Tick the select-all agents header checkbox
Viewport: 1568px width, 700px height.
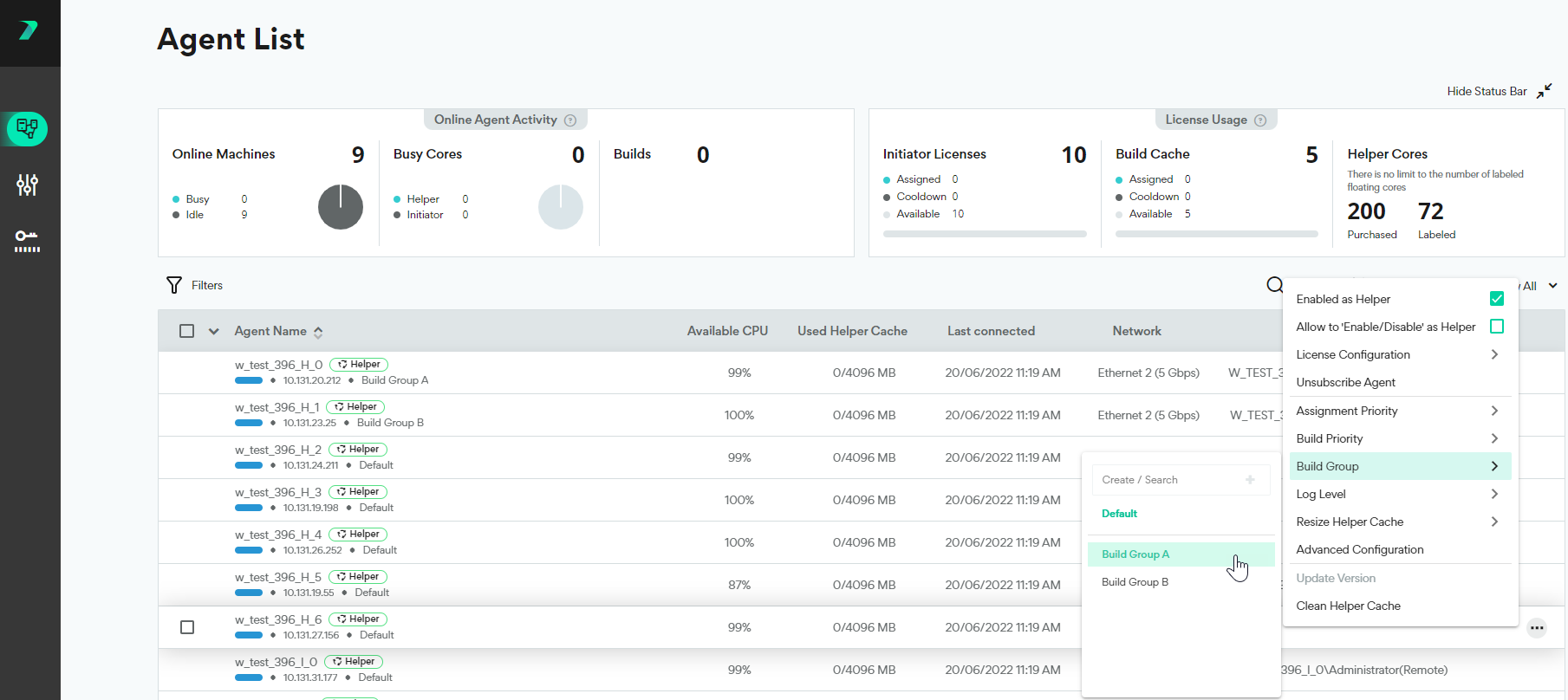pyautogui.click(x=186, y=331)
